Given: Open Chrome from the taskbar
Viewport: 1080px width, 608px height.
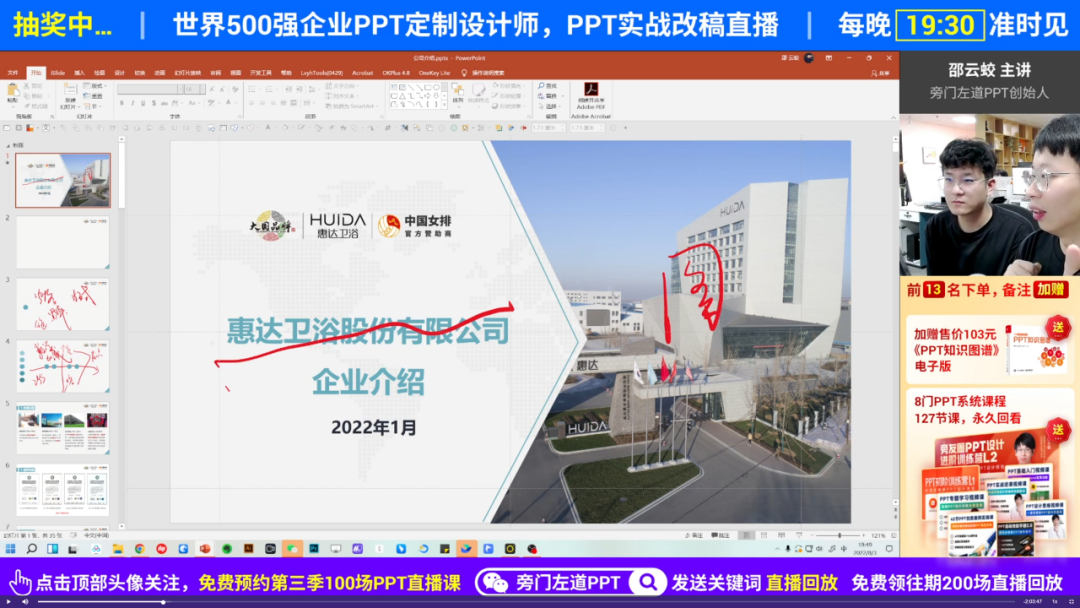Looking at the screenshot, I should click(x=140, y=549).
